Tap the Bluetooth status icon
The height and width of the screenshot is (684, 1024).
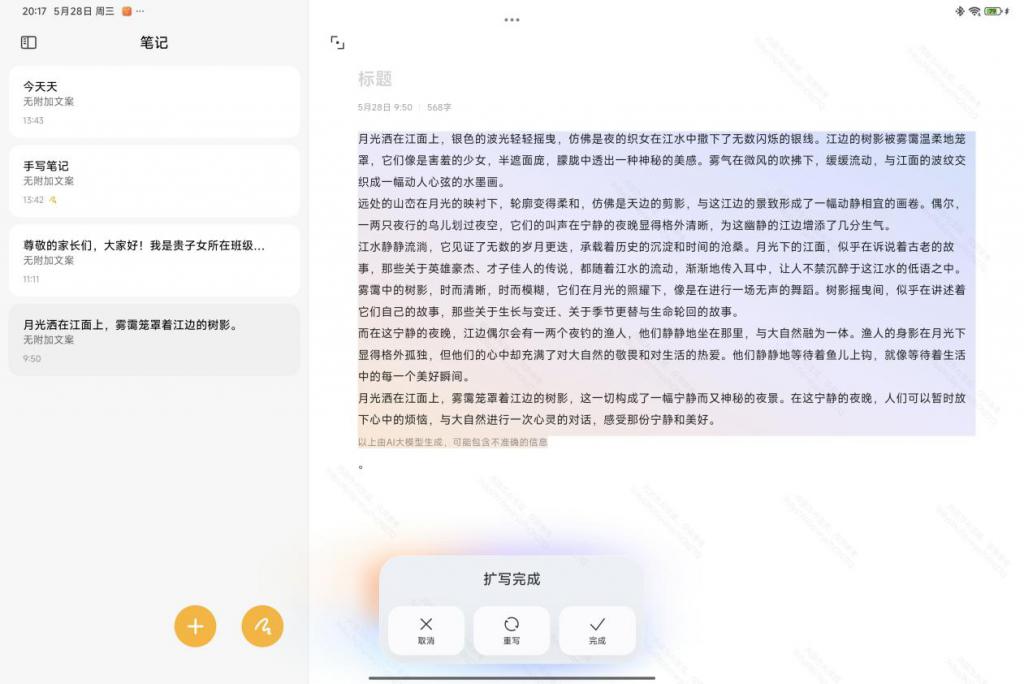point(959,11)
